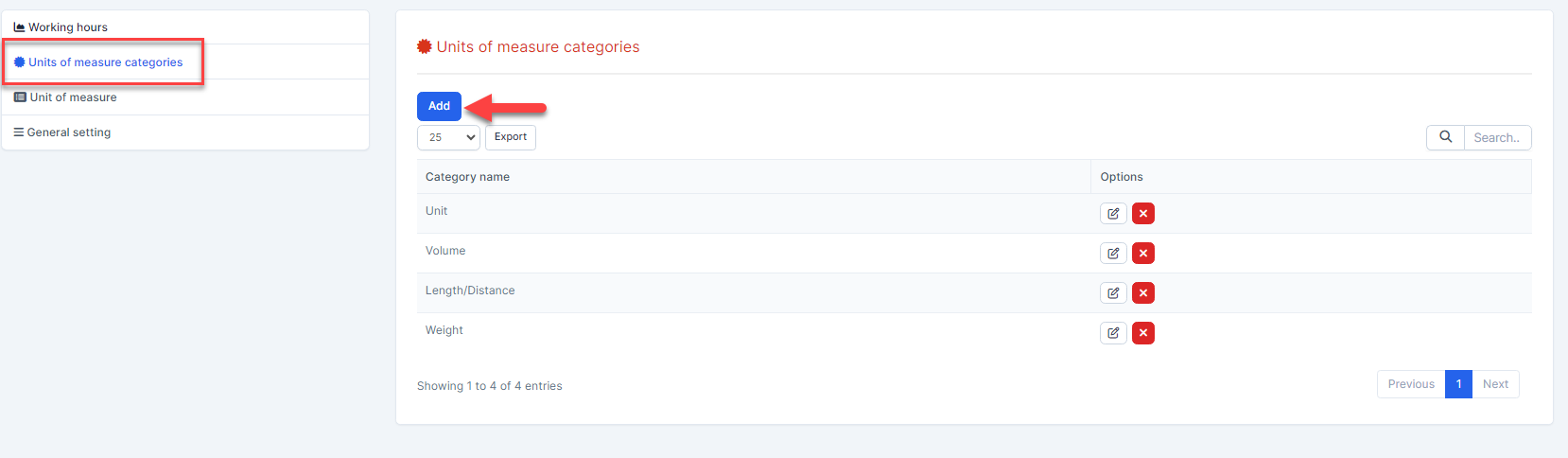This screenshot has height=458, width=1568.
Task: Go to Previous page
Action: click(1411, 384)
